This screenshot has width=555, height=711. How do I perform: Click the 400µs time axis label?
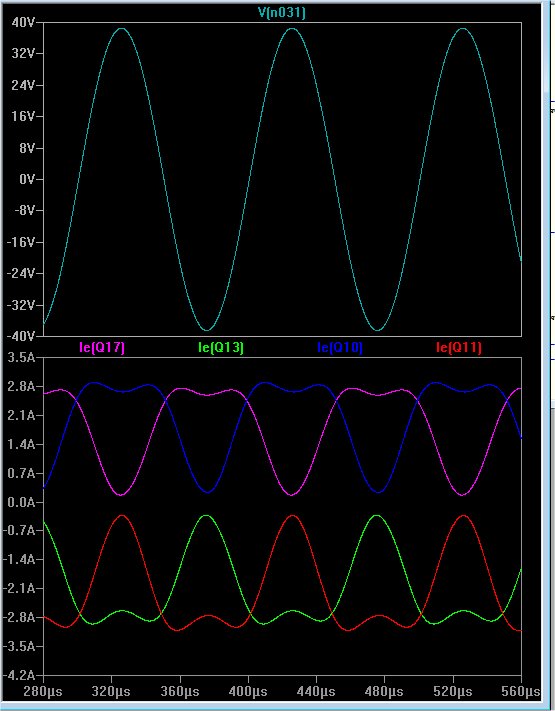tap(248, 692)
